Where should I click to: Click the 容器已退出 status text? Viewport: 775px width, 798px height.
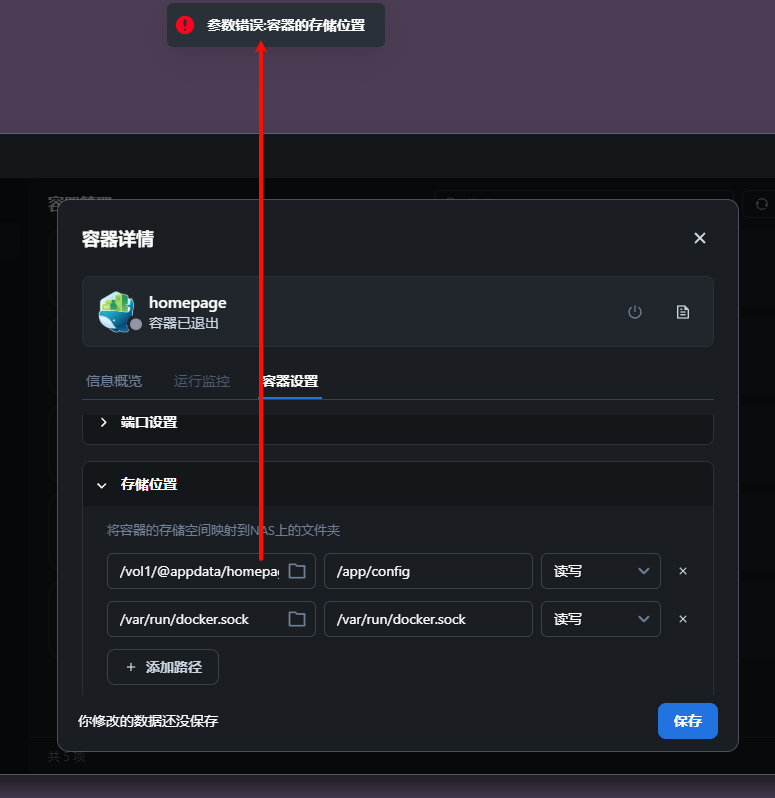click(x=183, y=323)
